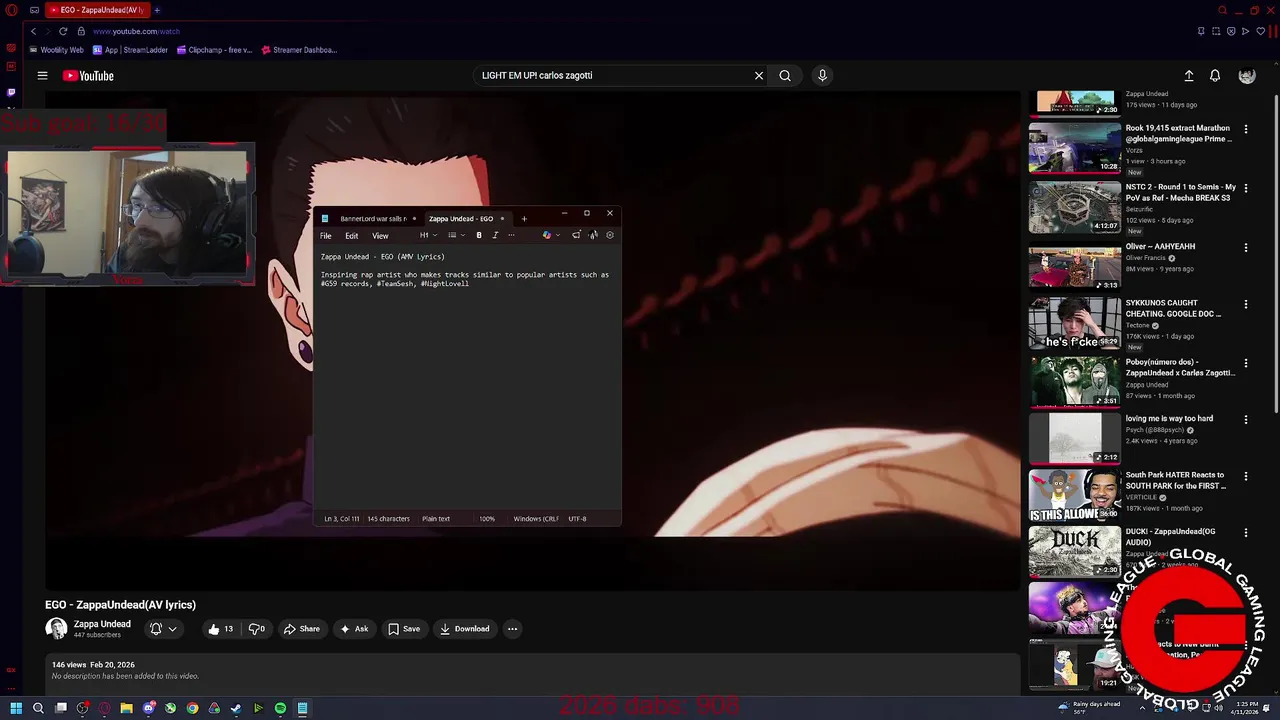Viewport: 1280px width, 720px height.
Task: Open Notepad File menu
Action: tap(326, 236)
